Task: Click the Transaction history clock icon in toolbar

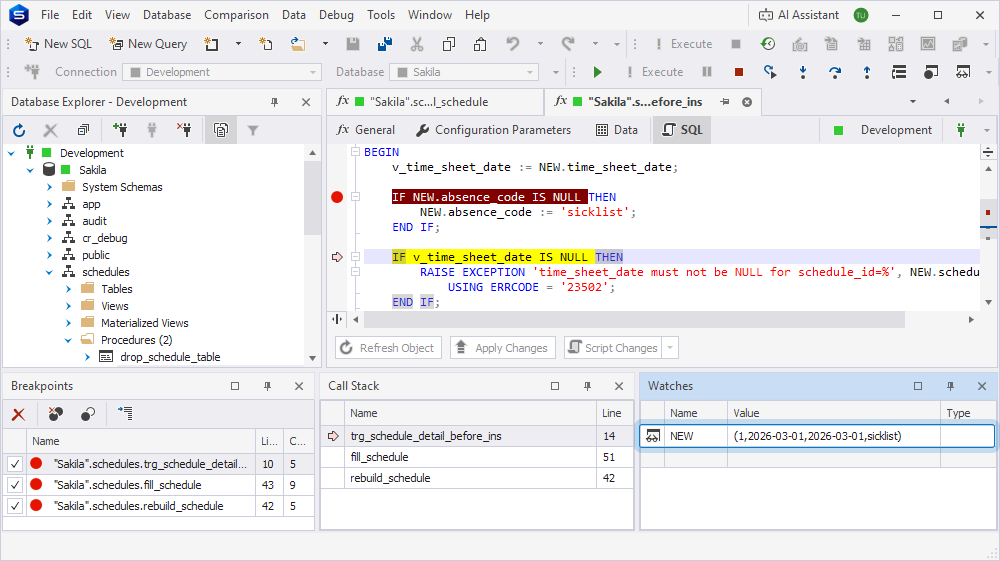Action: click(x=768, y=44)
